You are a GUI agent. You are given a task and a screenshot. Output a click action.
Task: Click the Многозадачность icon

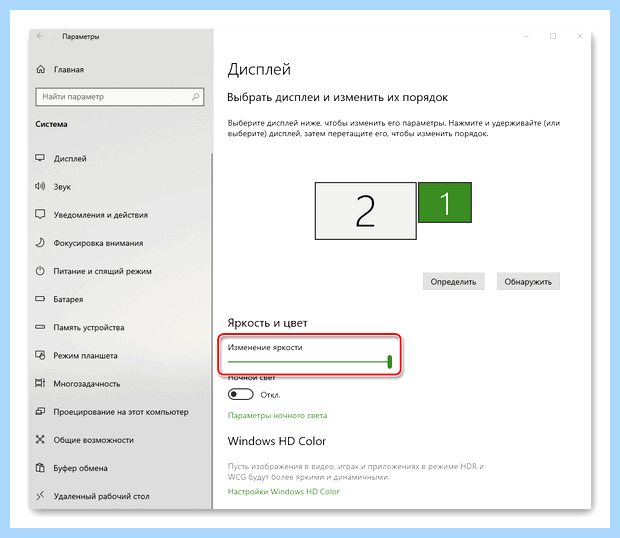tap(40, 383)
